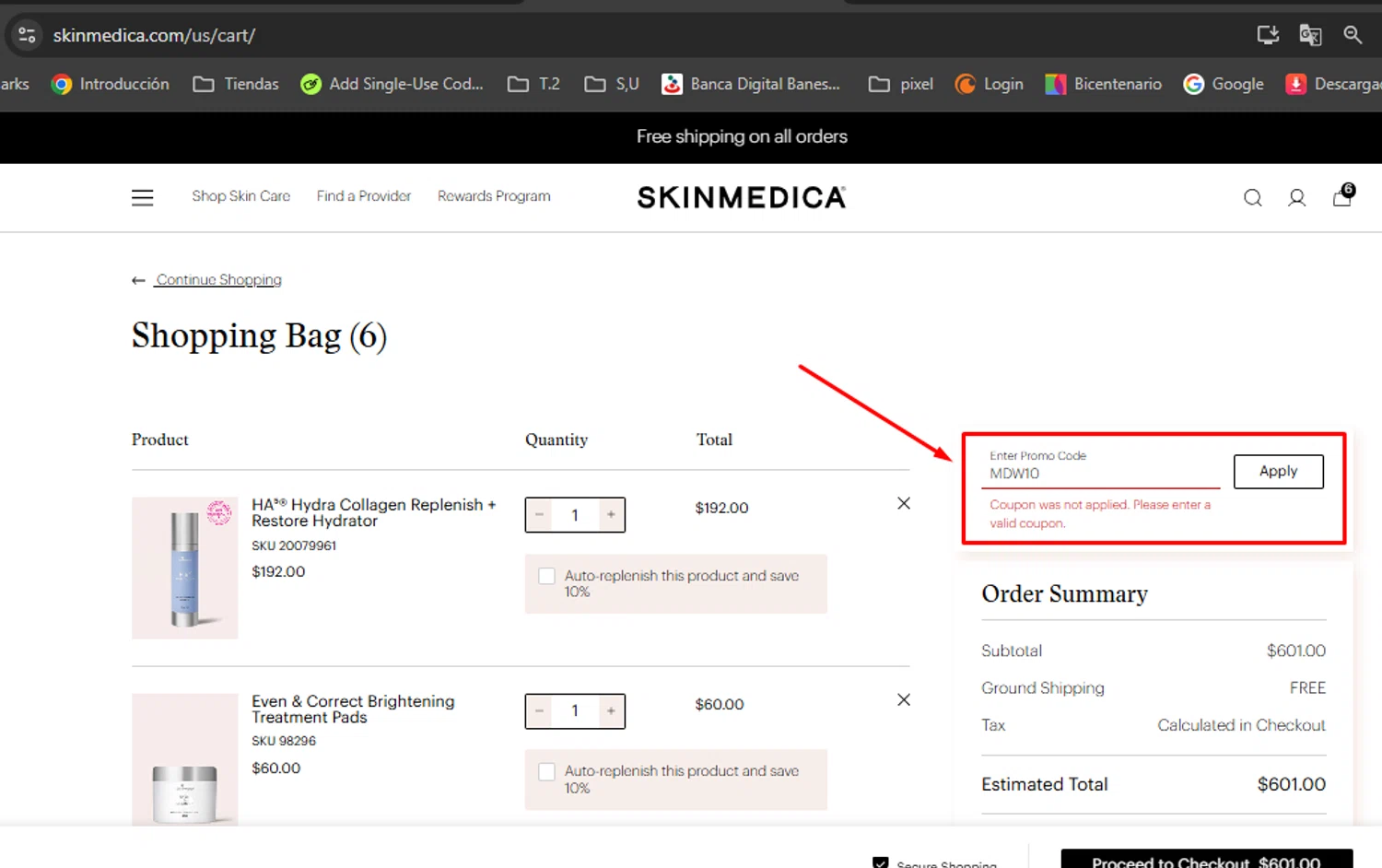Click the Subtotal $601.00 value
Viewport: 1382px width, 868px height.
click(x=1295, y=651)
